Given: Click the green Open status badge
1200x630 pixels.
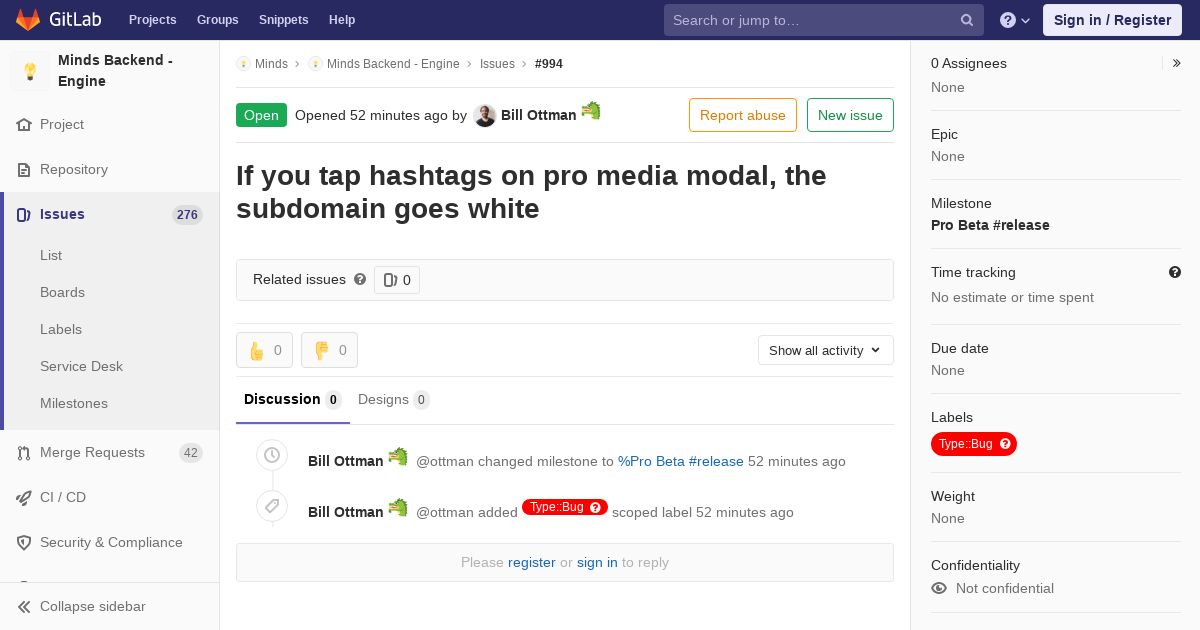Looking at the screenshot, I should point(261,115).
